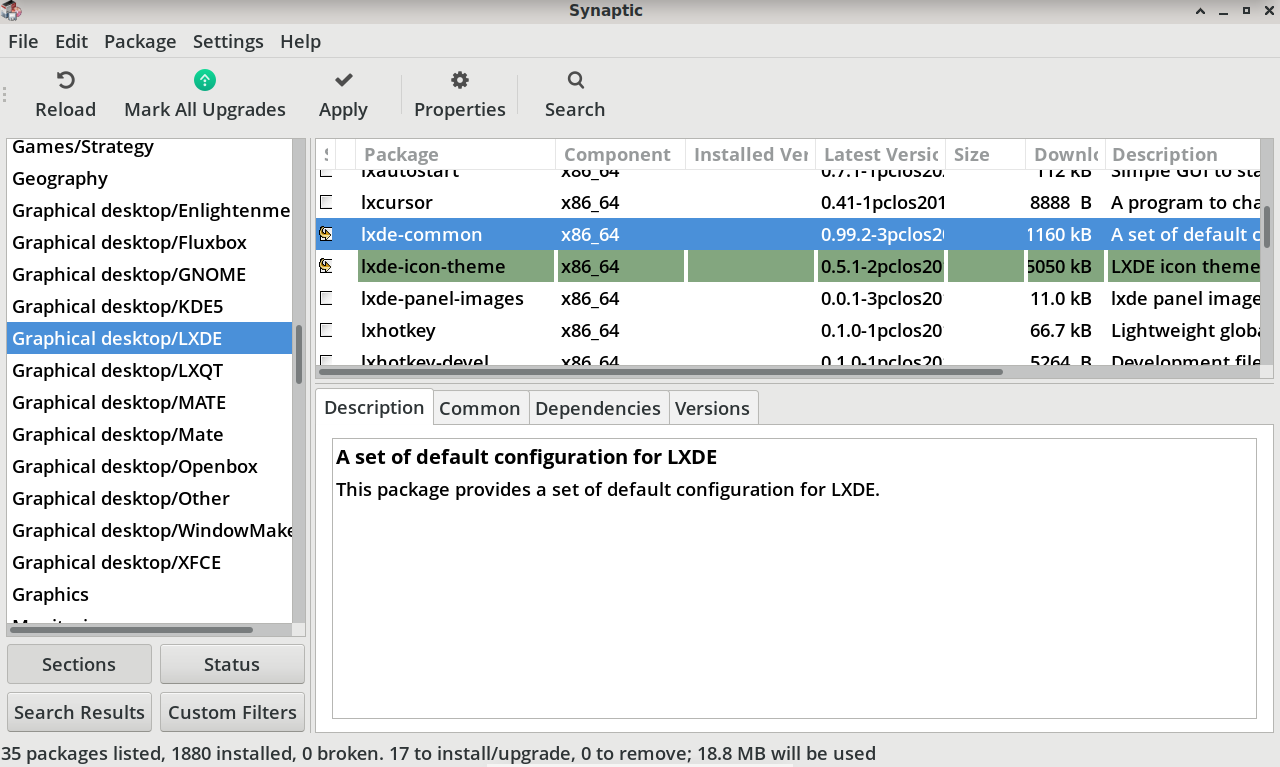
Task: Click the sections list vertical scrollbar
Action: click(x=299, y=354)
